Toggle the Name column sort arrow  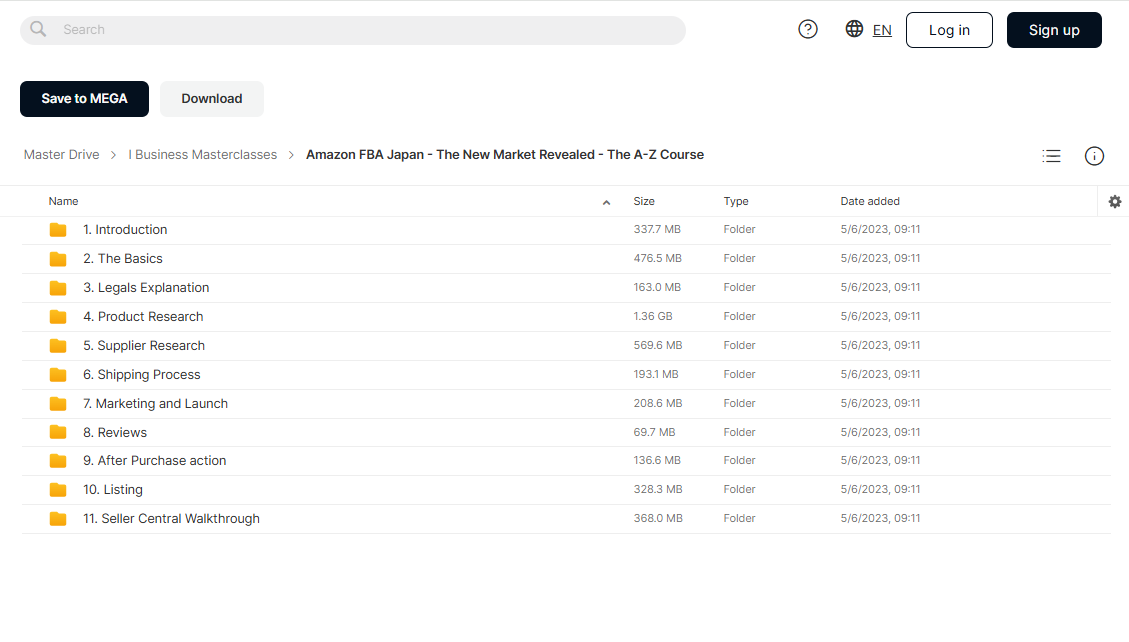click(606, 202)
